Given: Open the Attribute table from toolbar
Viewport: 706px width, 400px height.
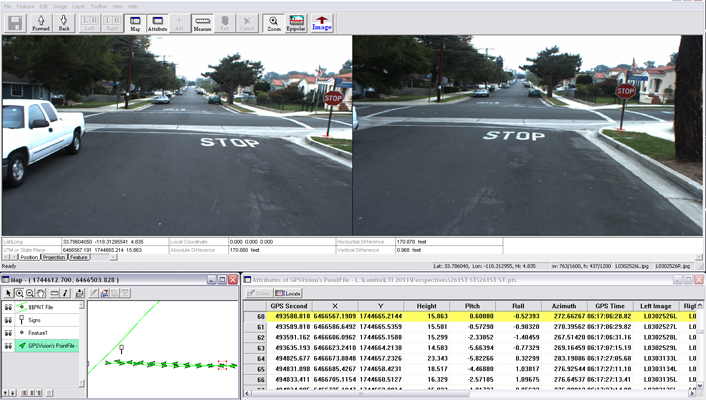Looking at the screenshot, I should point(157,22).
